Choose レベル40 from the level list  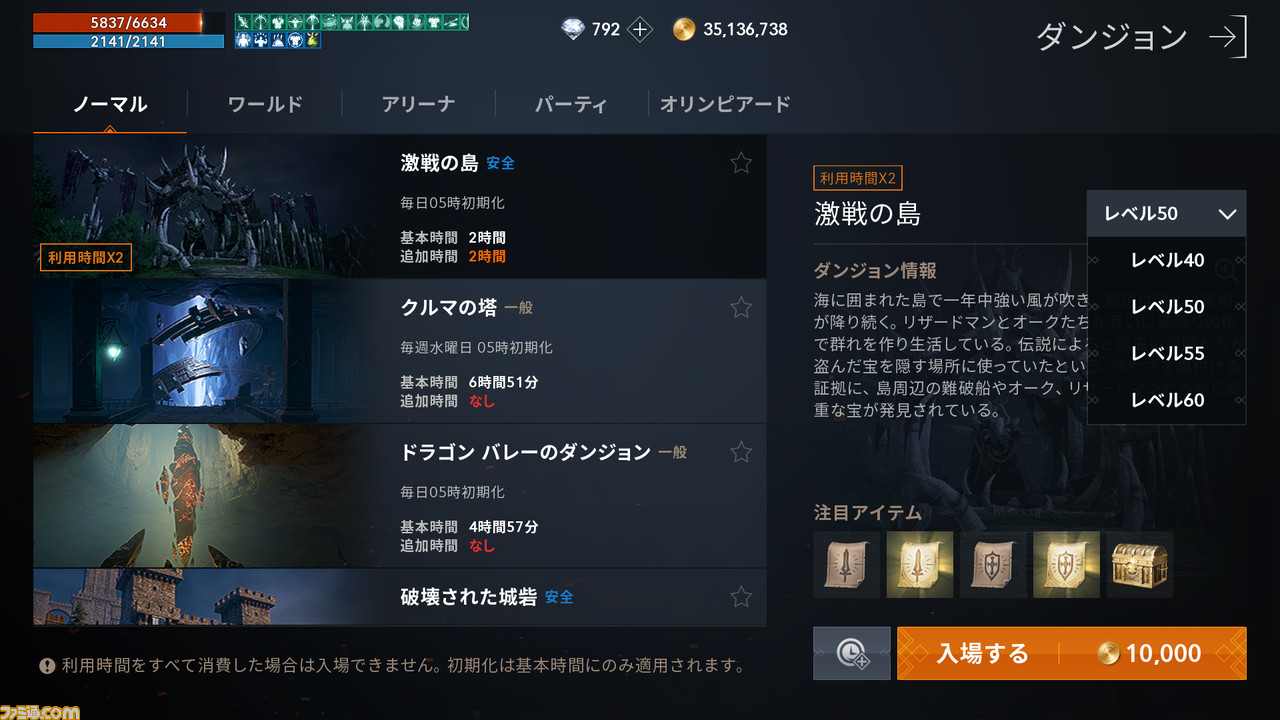click(x=1167, y=260)
